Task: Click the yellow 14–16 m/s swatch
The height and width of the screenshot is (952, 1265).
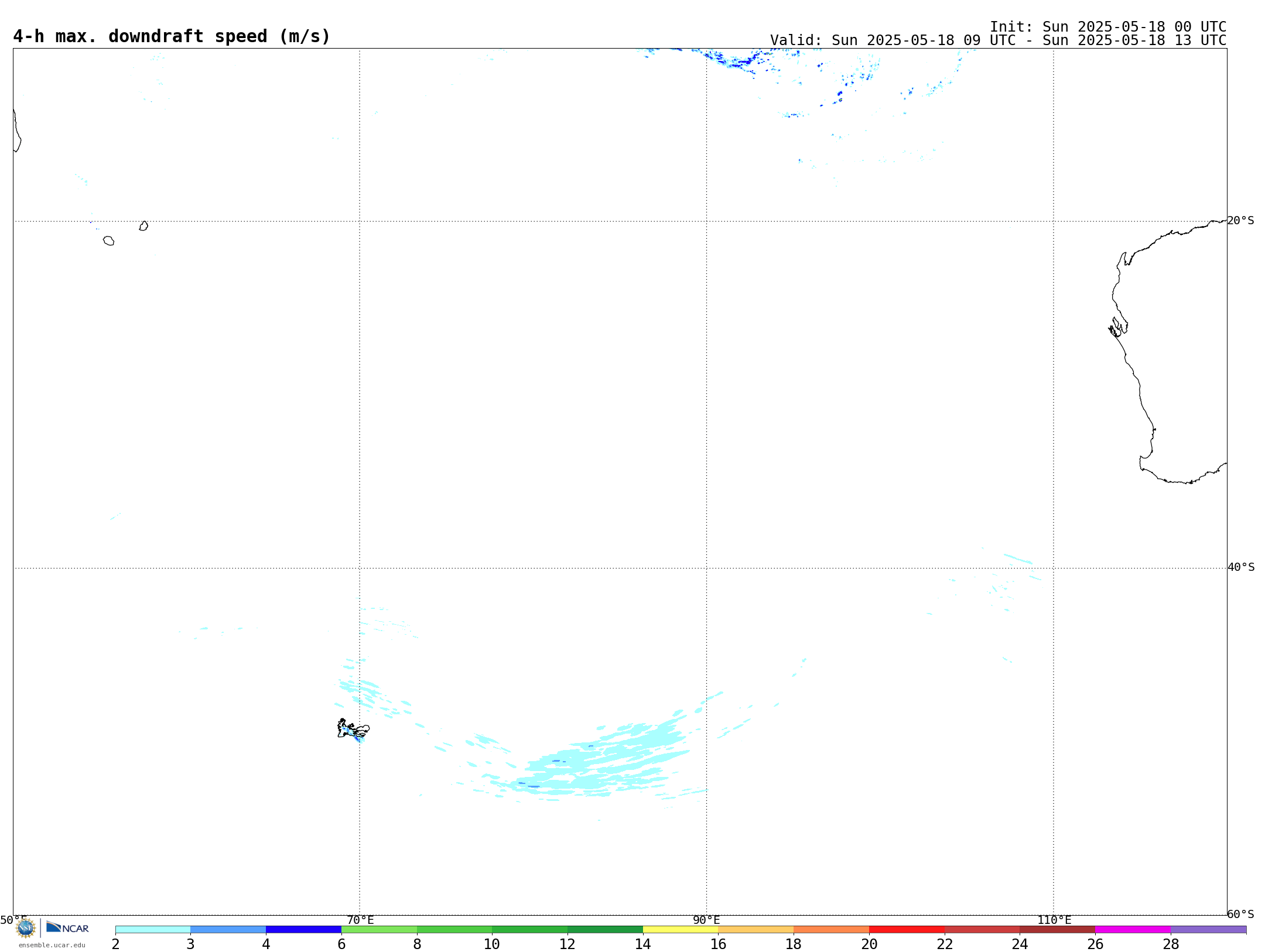Action: (681, 930)
